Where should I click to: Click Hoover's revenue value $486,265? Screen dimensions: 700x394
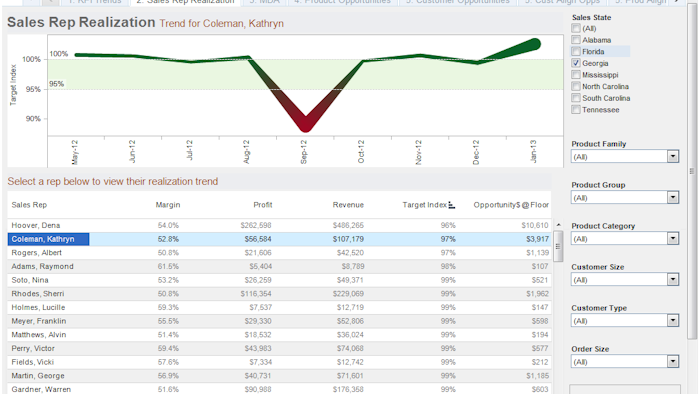click(x=348, y=225)
